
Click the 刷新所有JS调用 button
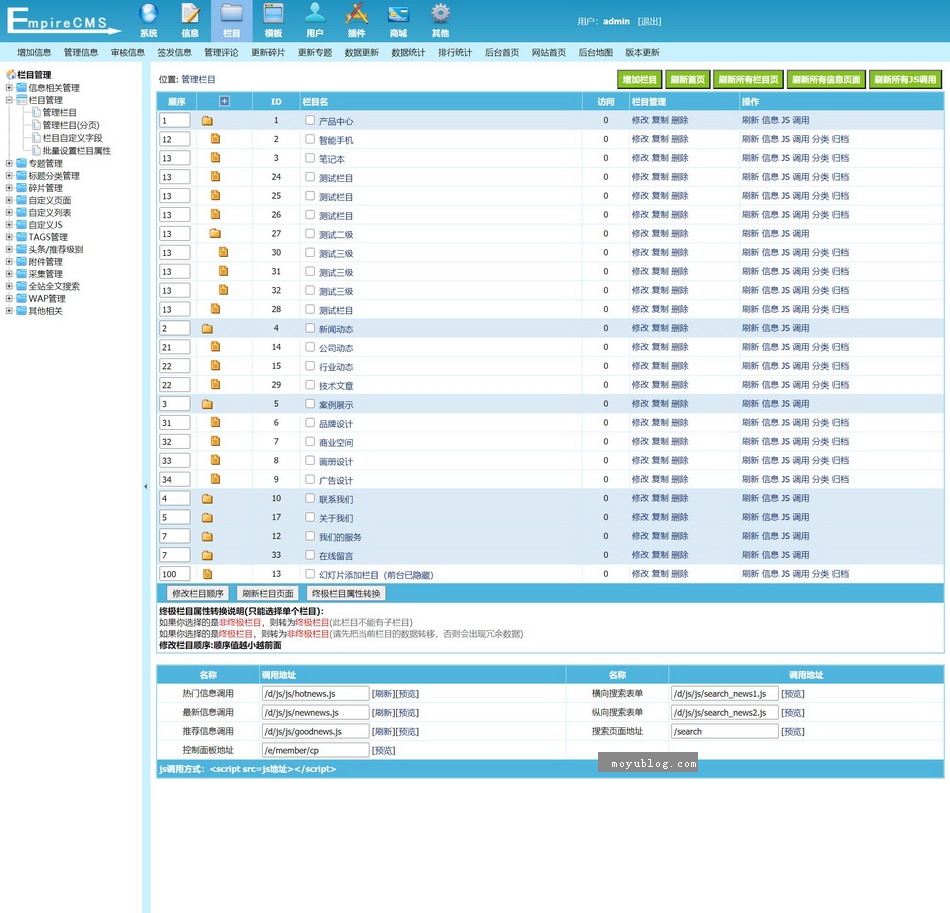pos(905,79)
